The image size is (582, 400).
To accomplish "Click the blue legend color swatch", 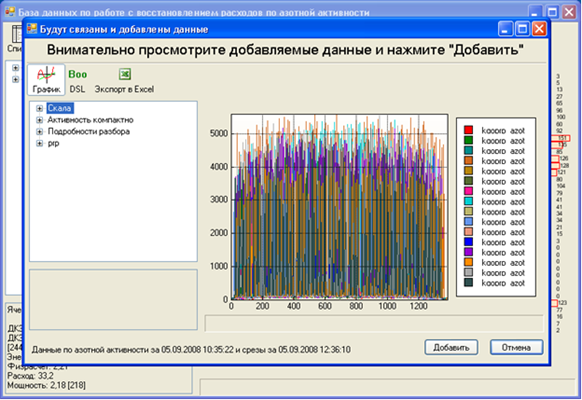I will (468, 242).
